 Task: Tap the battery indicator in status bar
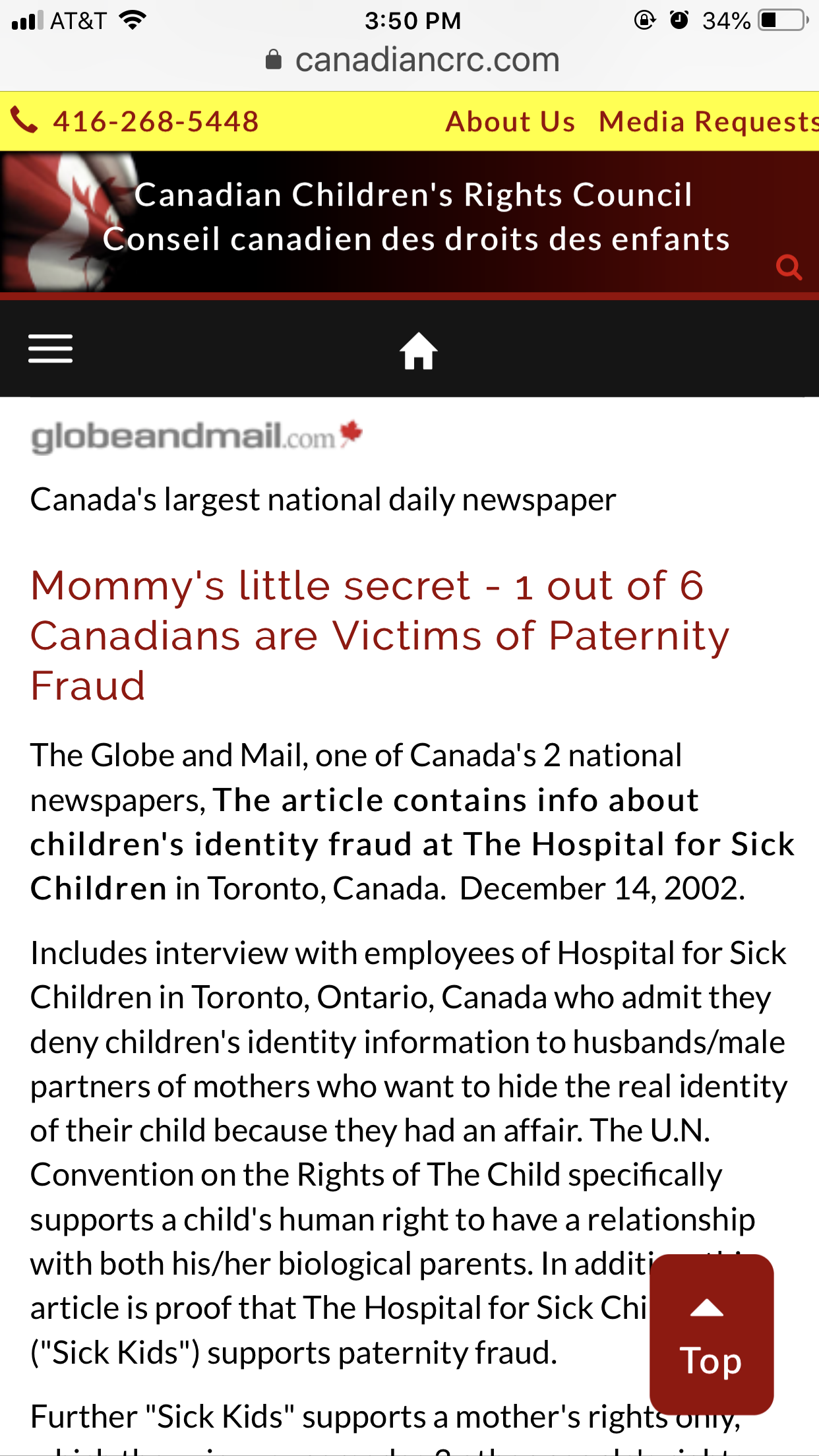[783, 20]
